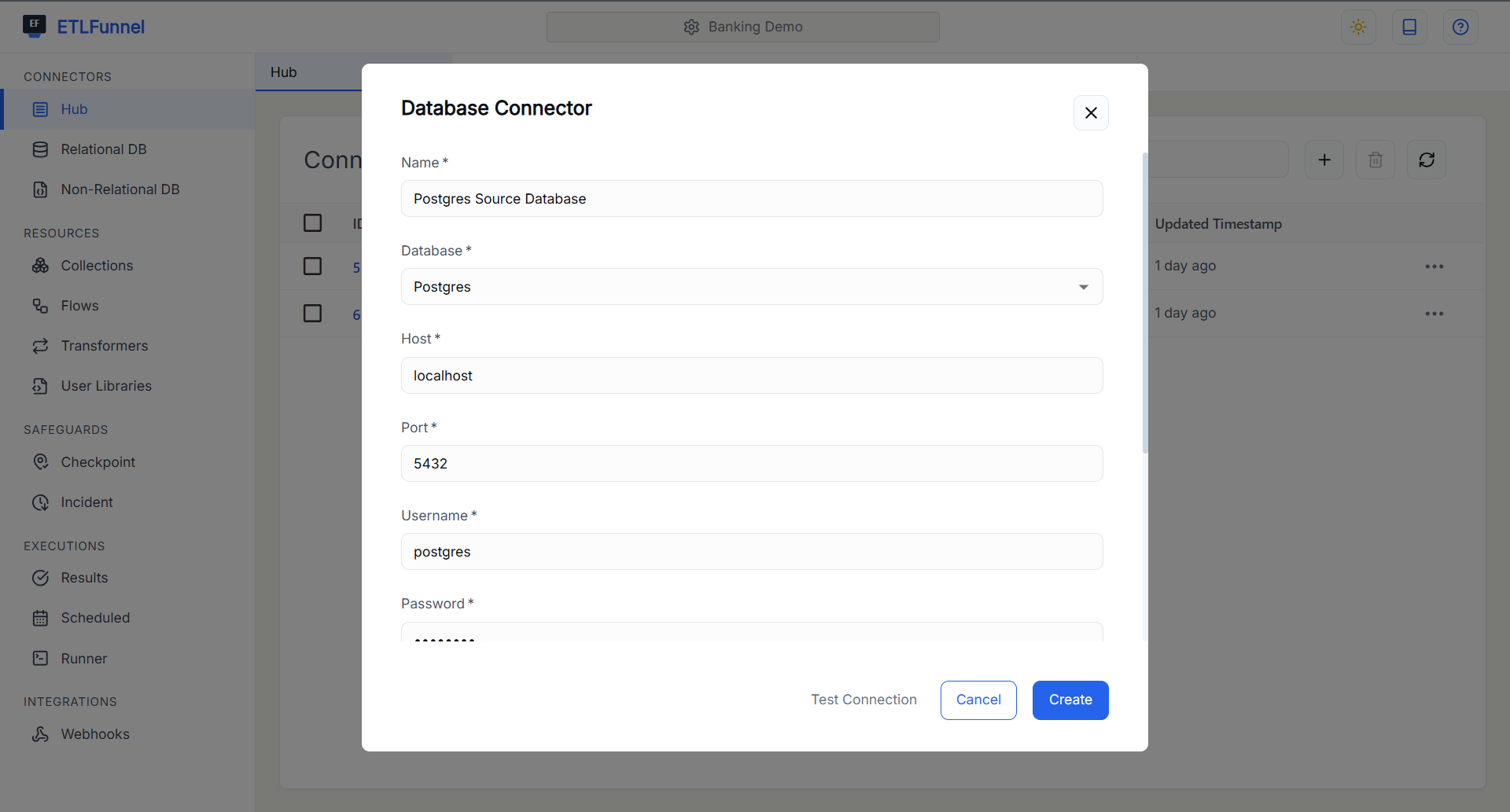Click the Host input containing localhost
Image resolution: width=1510 pixels, height=812 pixels.
point(752,375)
